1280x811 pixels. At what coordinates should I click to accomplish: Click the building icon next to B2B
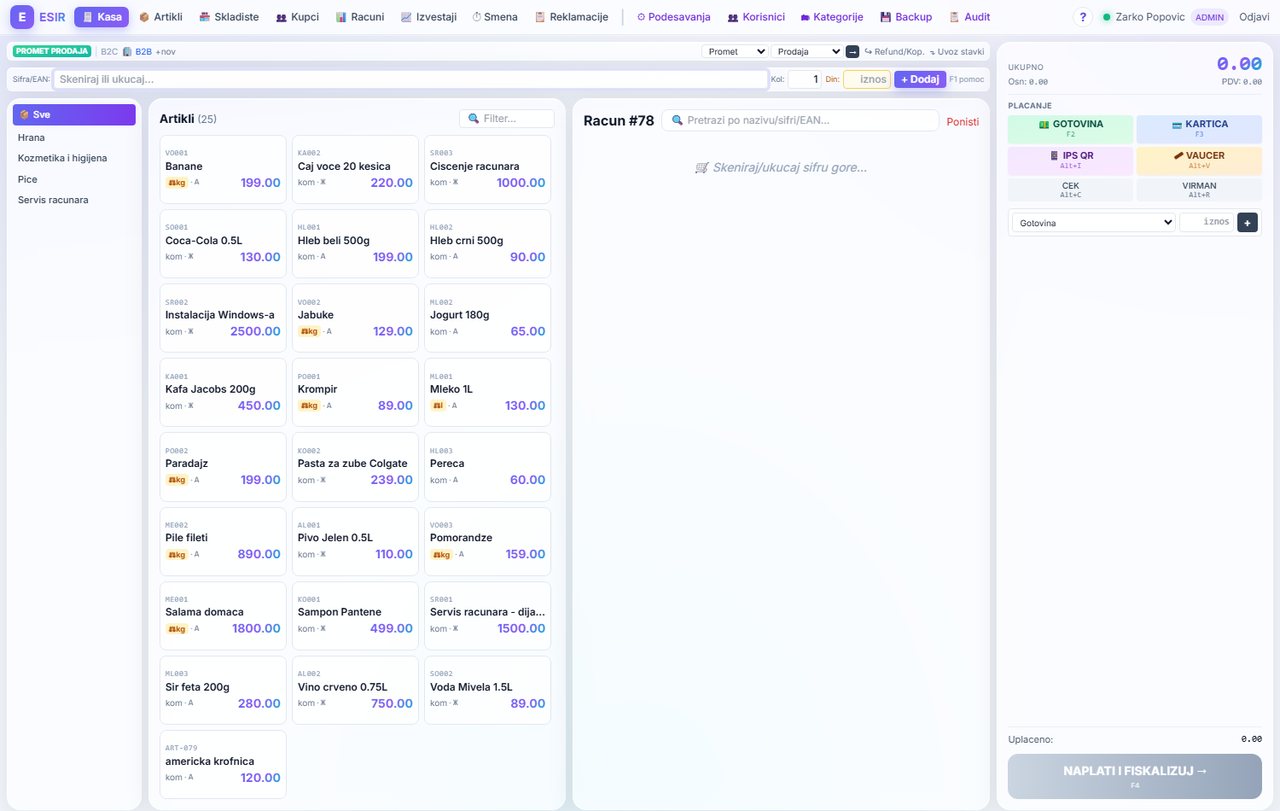(x=127, y=51)
